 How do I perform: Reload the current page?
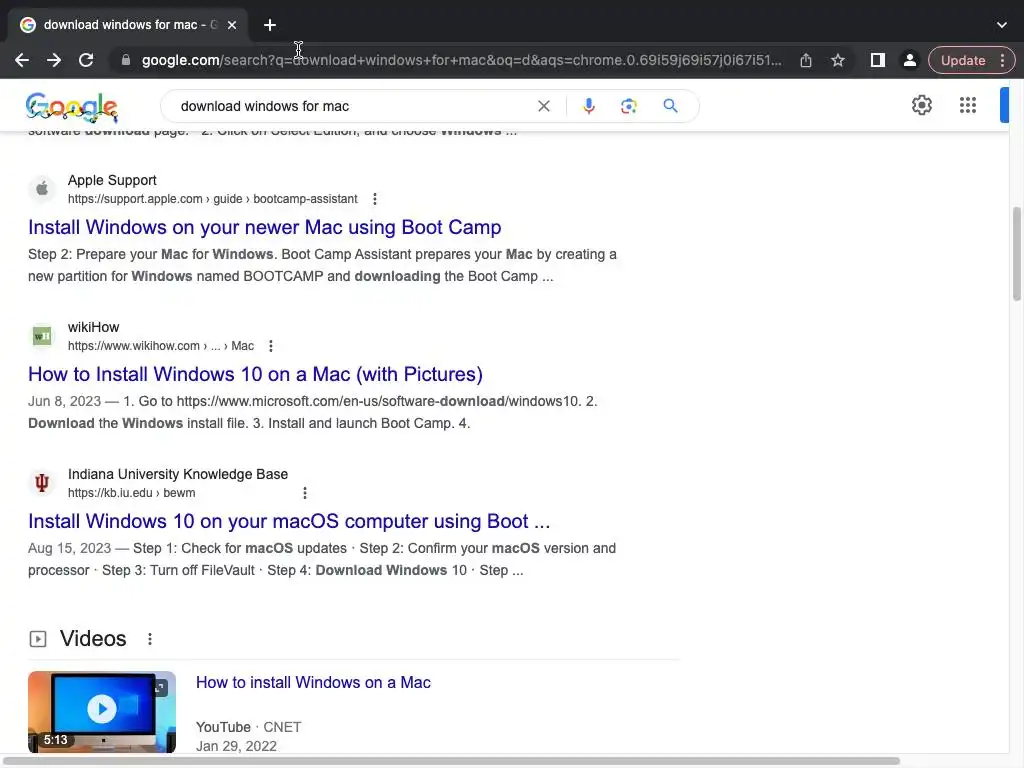pyautogui.click(x=86, y=60)
